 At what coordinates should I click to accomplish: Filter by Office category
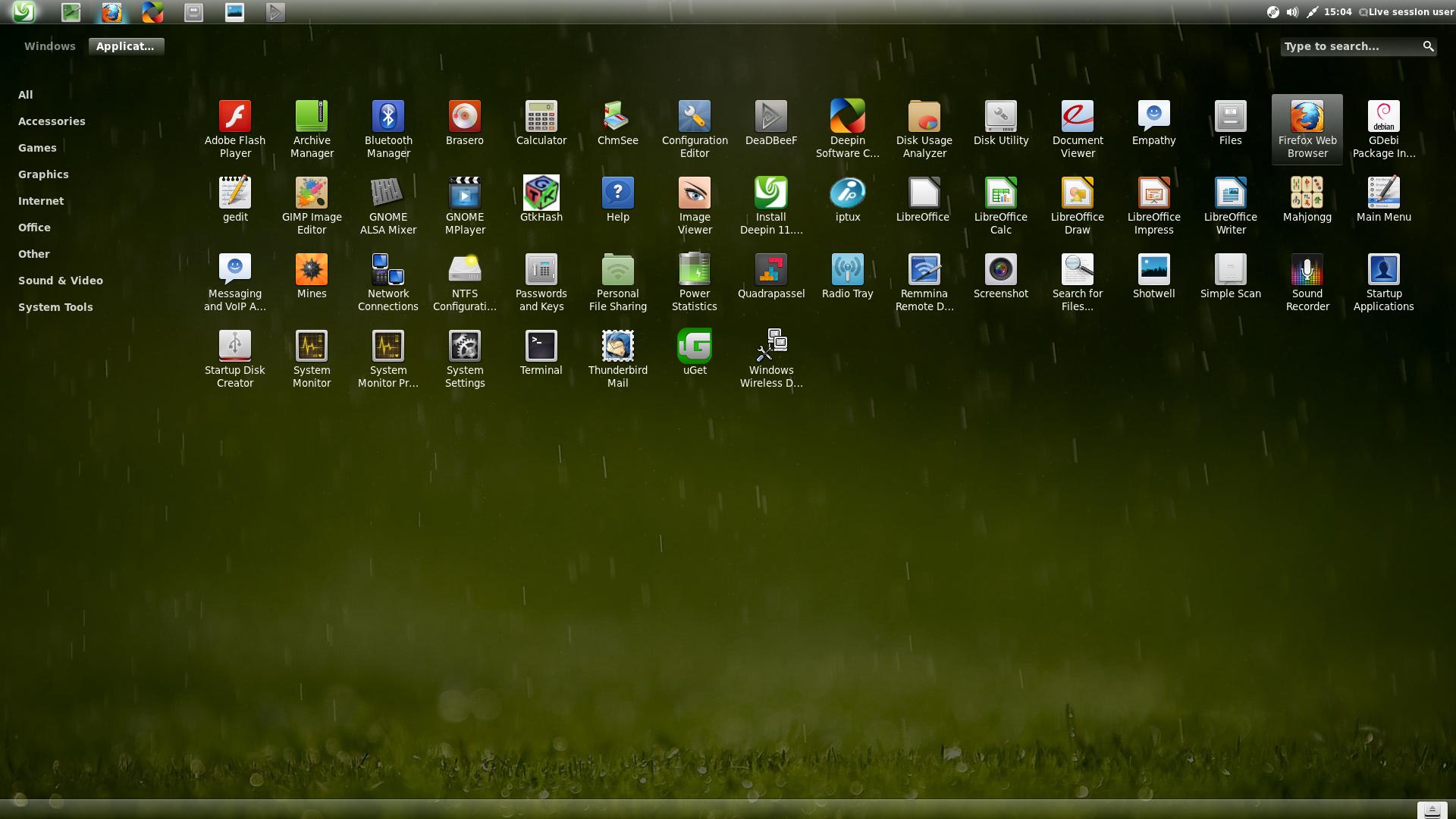[x=34, y=227]
